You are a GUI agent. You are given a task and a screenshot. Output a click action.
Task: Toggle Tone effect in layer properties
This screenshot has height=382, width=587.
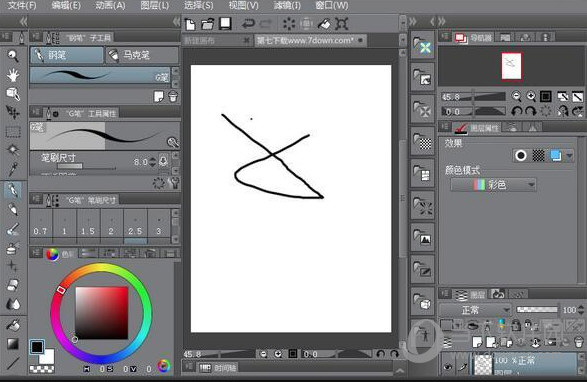pyautogui.click(x=538, y=155)
